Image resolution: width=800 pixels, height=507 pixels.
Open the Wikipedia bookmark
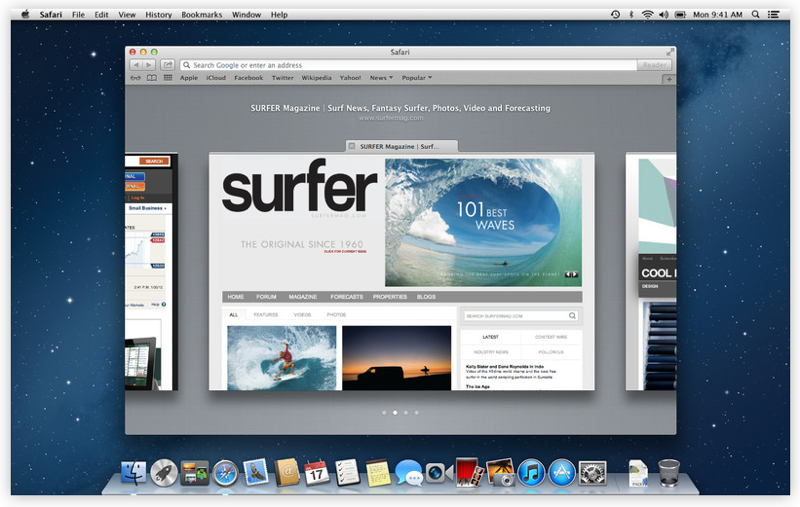coord(316,78)
